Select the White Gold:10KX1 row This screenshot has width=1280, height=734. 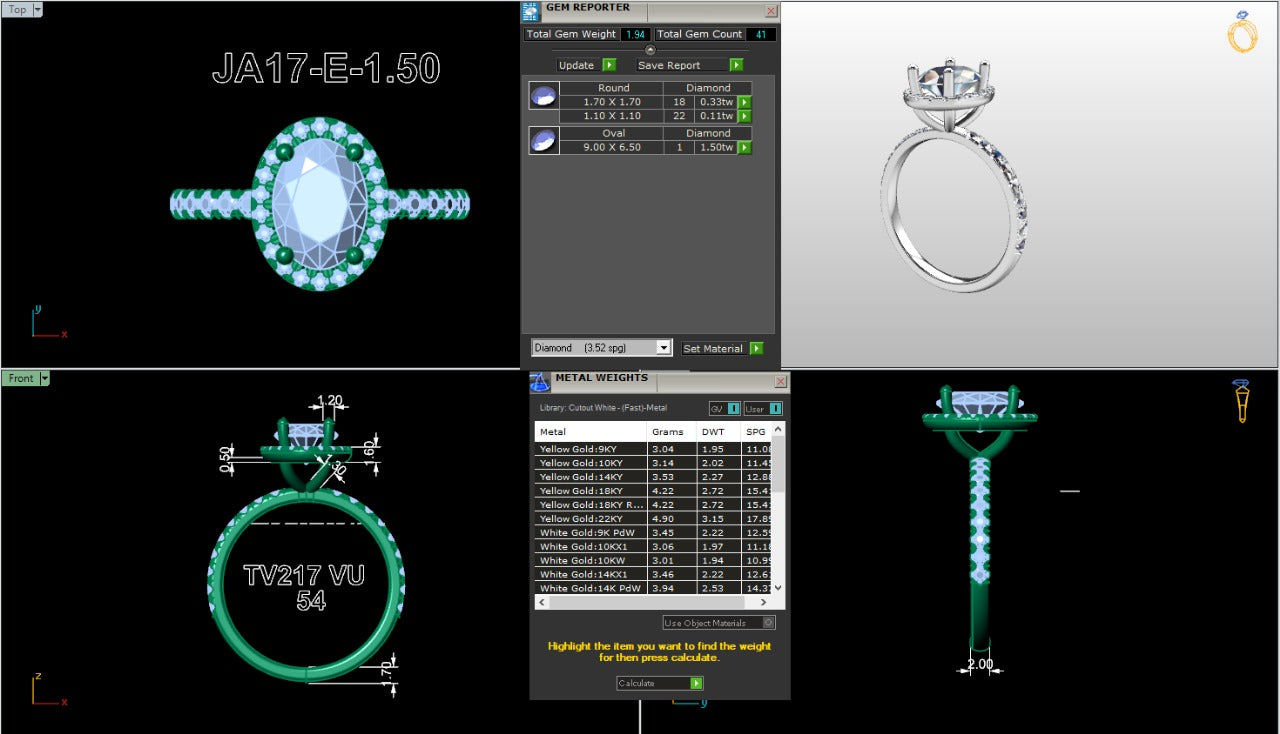coord(654,547)
